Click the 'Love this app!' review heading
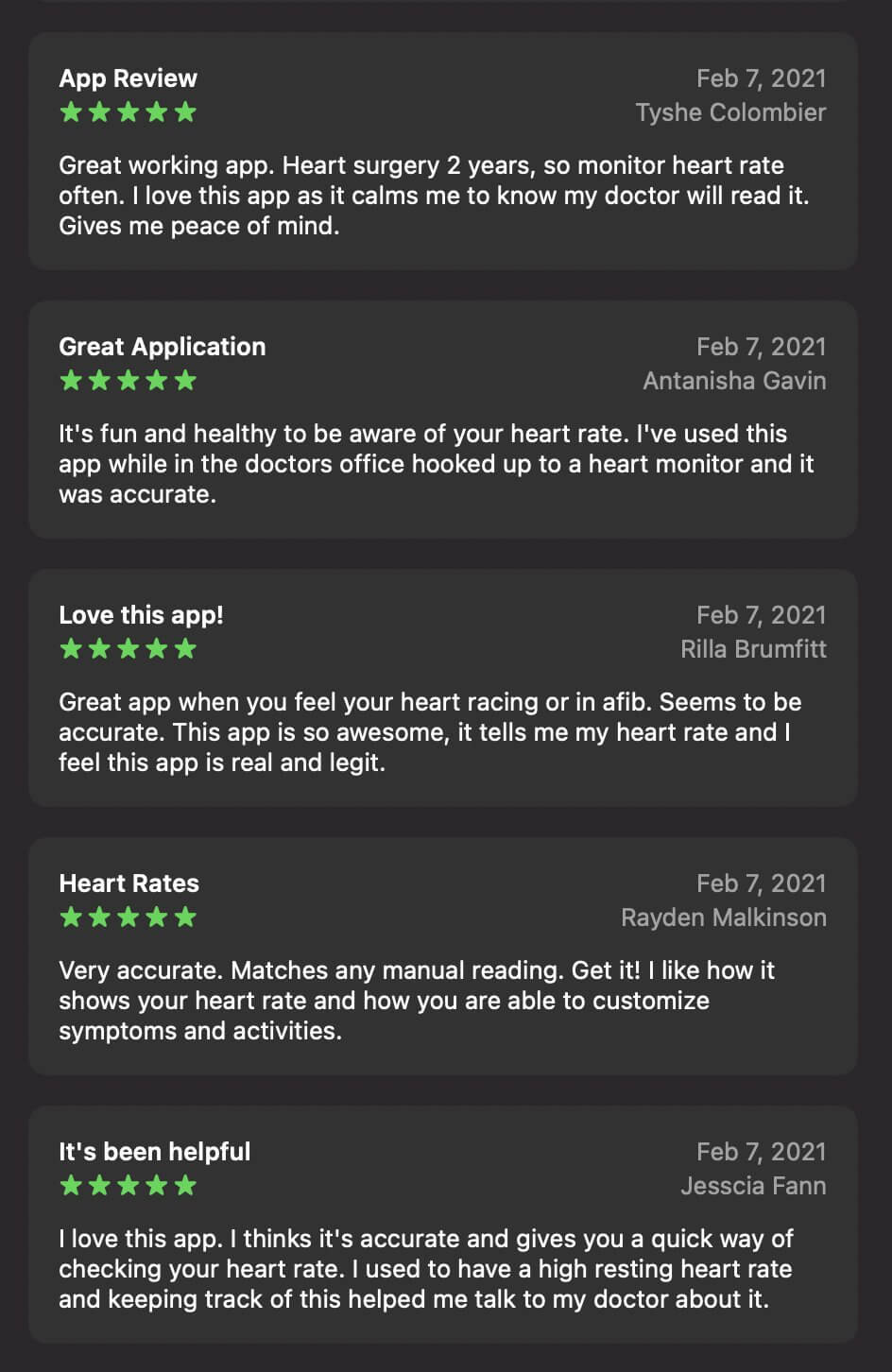This screenshot has width=892, height=1372. [x=141, y=615]
